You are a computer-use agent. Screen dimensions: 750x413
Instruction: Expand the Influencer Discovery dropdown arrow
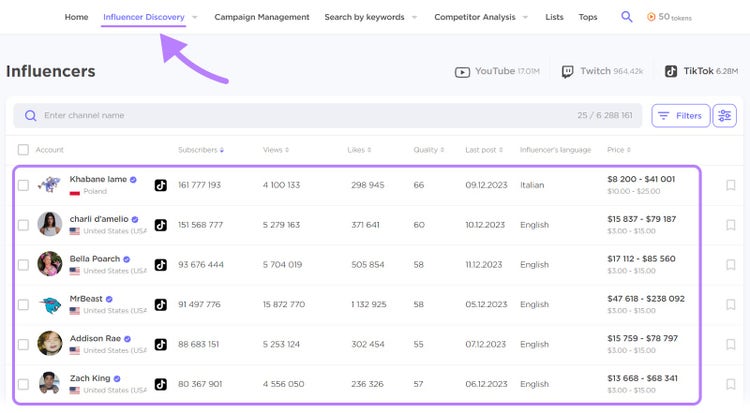click(x=195, y=17)
